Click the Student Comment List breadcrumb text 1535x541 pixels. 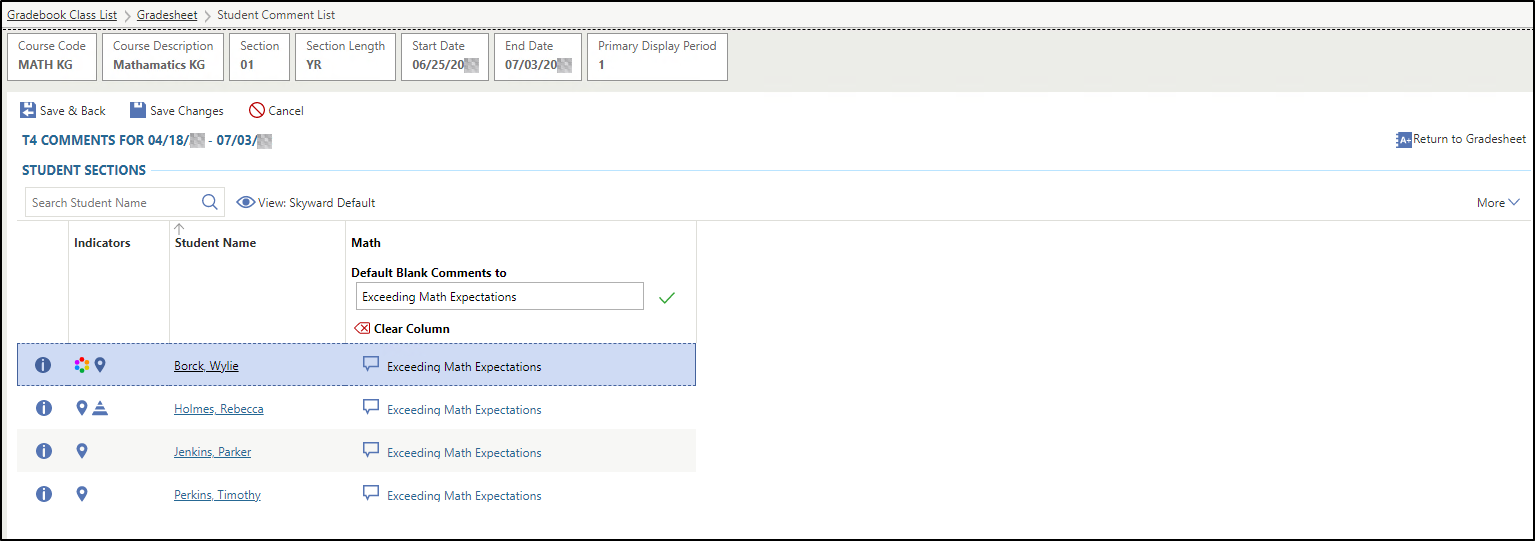click(276, 15)
